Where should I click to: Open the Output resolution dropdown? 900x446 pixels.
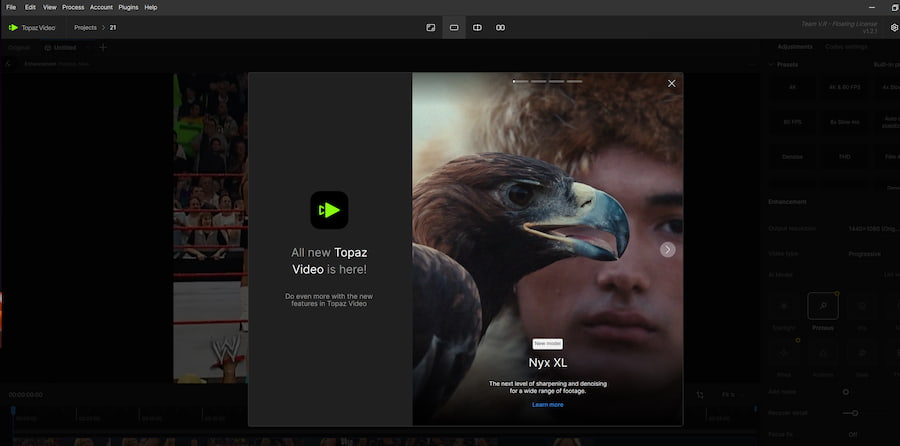pyautogui.click(x=860, y=228)
